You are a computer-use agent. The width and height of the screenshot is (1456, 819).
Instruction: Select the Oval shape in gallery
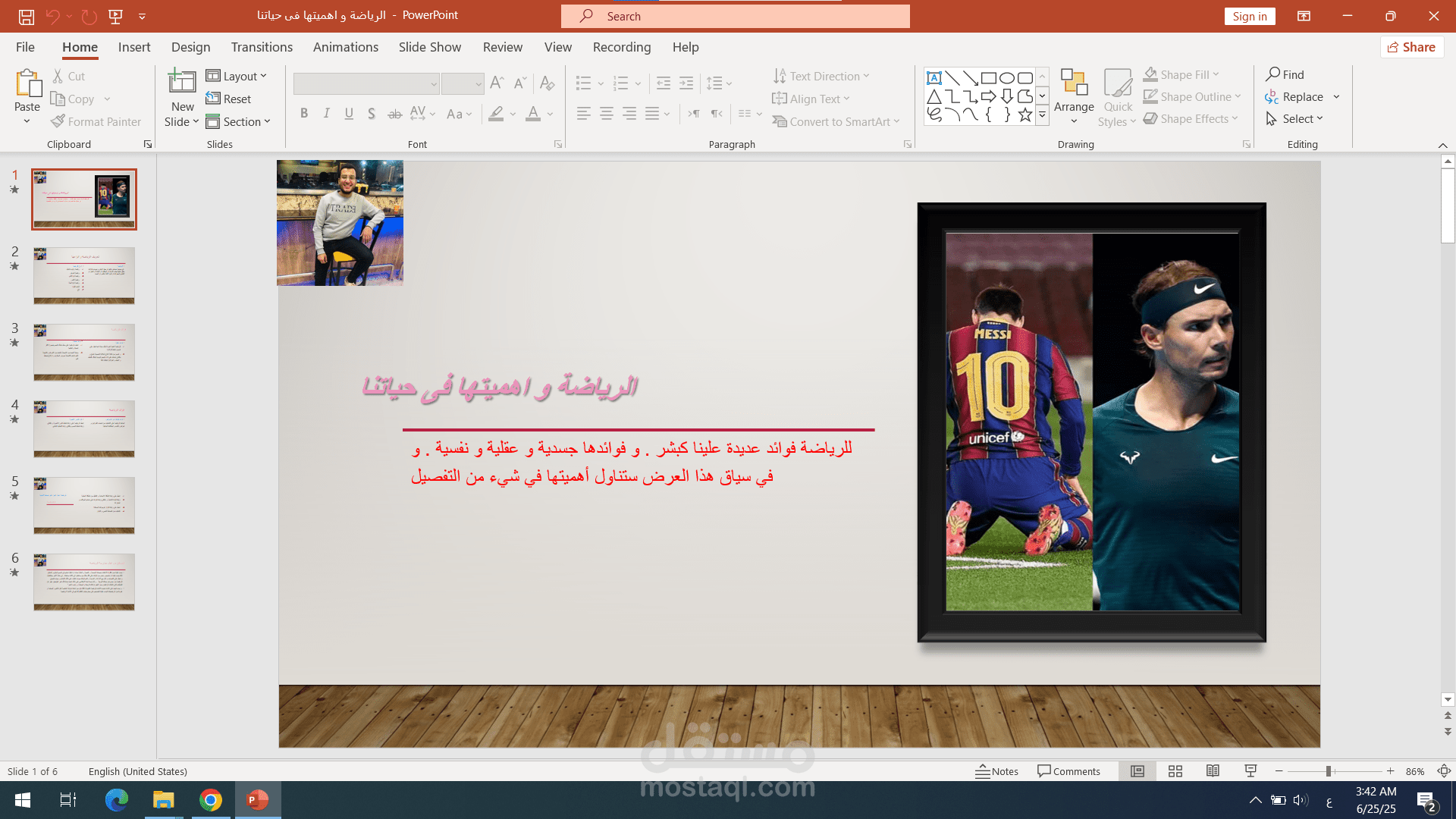click(x=1007, y=78)
